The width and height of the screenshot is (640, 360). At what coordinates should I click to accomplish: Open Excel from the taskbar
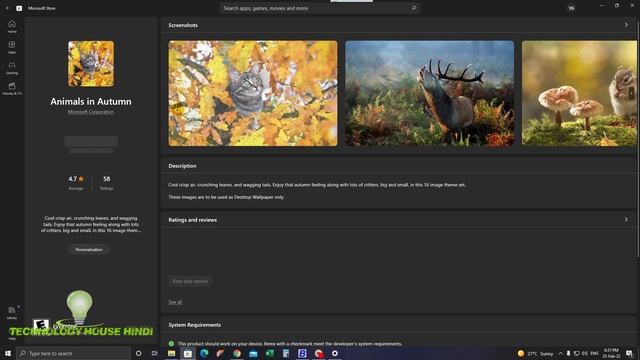(x=269, y=353)
